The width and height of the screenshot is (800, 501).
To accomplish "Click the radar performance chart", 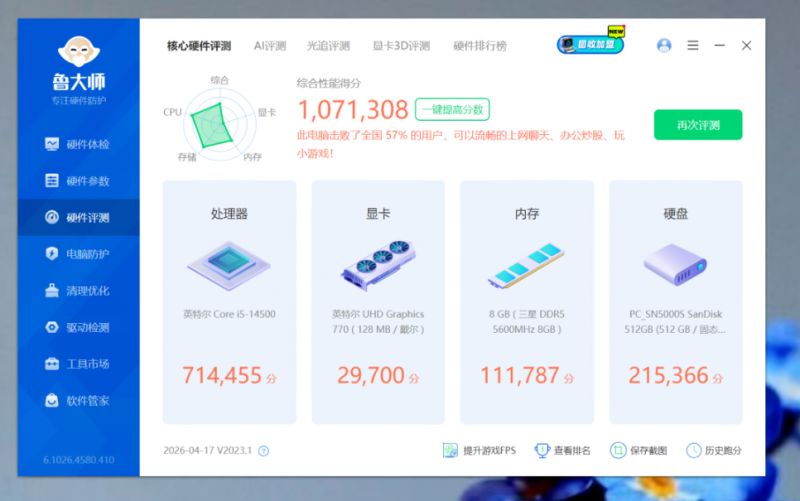I will coord(219,124).
